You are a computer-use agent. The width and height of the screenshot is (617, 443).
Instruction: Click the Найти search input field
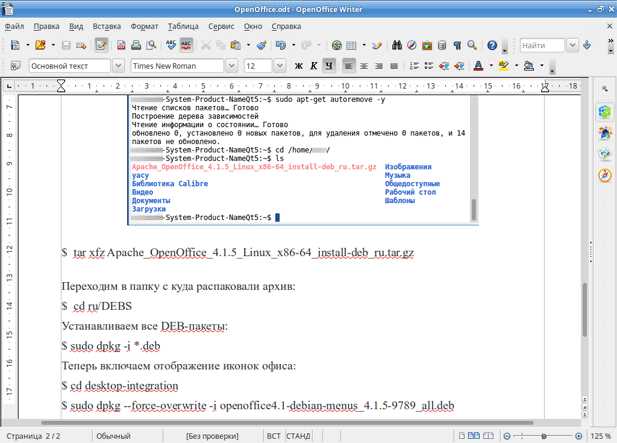click(543, 45)
